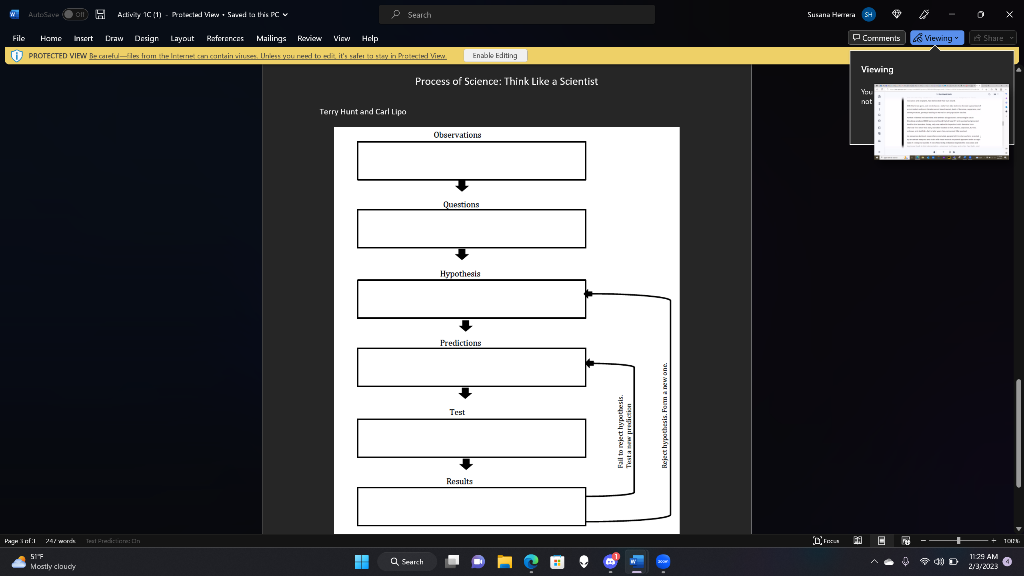Image resolution: width=1024 pixels, height=576 pixels.
Task: Click Page 3 of 3 status indicator
Action: 20,541
